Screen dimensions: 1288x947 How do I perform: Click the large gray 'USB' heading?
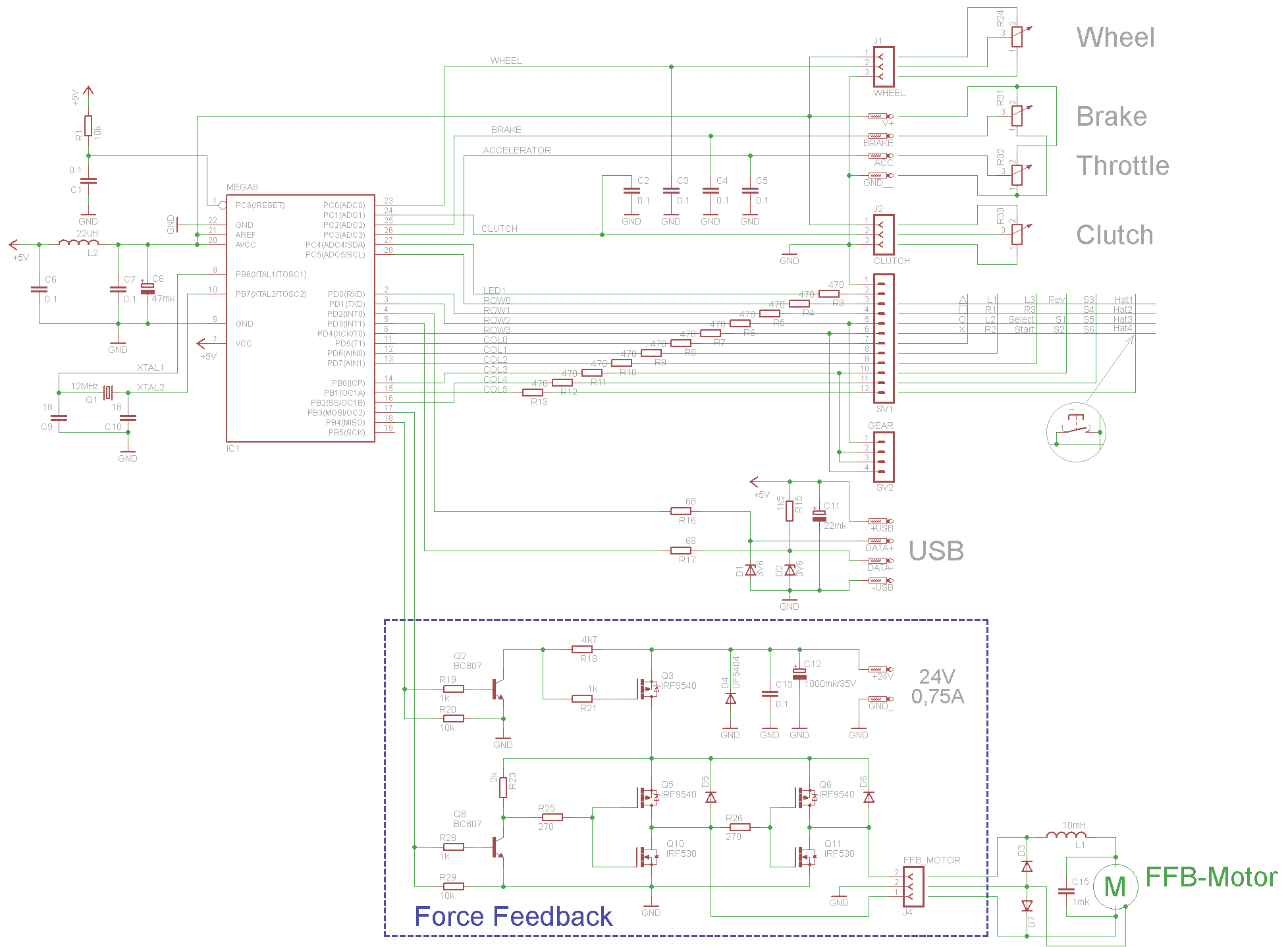tap(936, 551)
